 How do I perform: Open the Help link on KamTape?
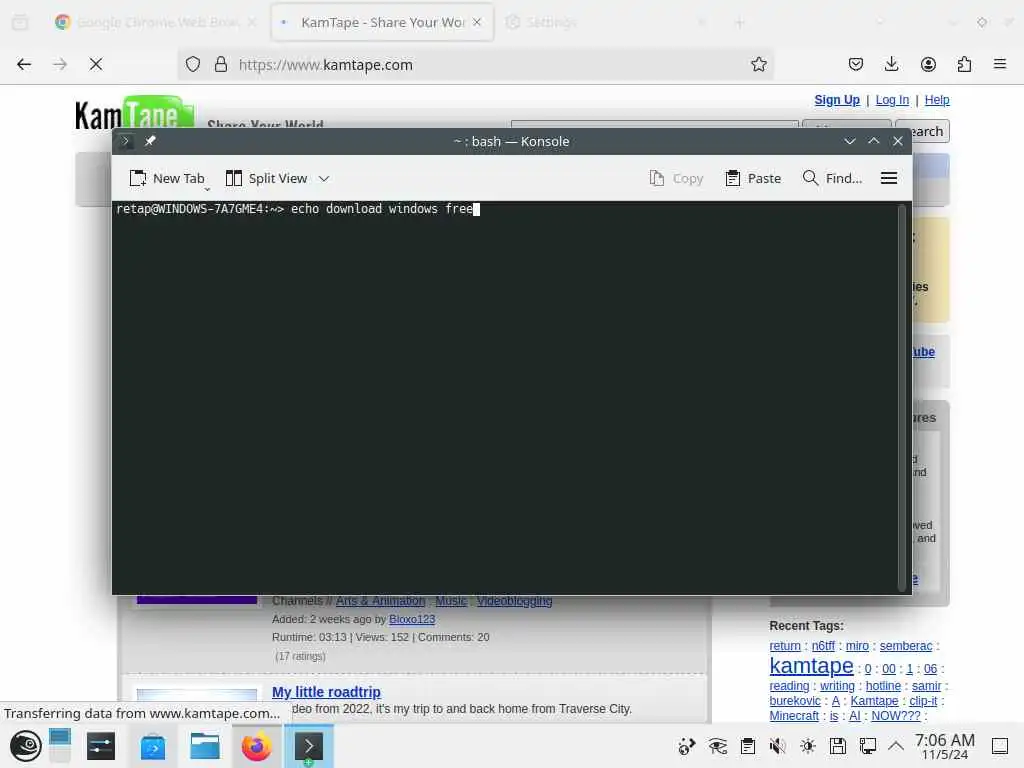[x=936, y=100]
